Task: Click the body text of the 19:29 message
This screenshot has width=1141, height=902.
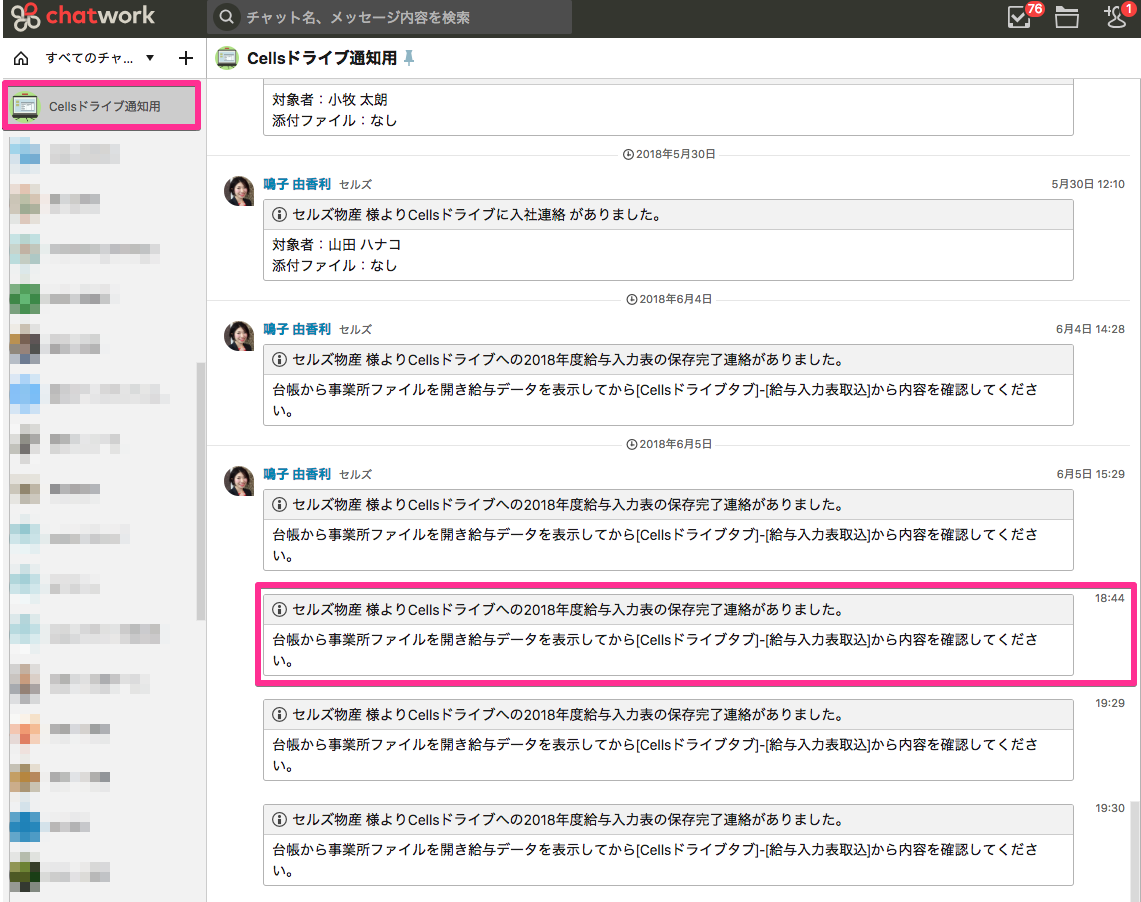Action: tap(655, 755)
